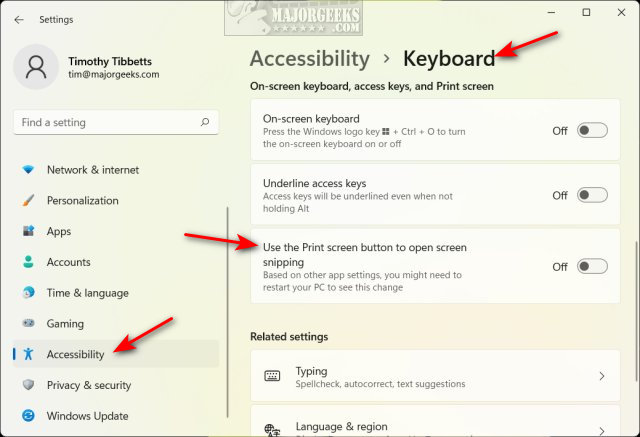Click the Accounts person icon
Image resolution: width=640 pixels, height=437 pixels.
(28, 263)
